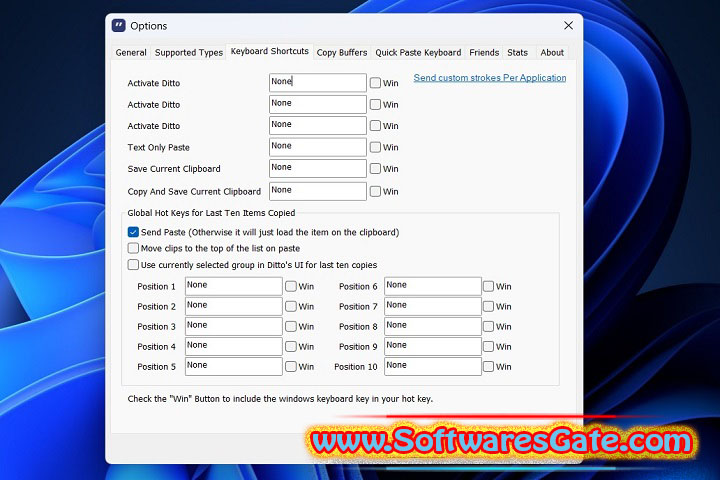Screen dimensions: 720x480
Task: Click the Position 1 hotkey field
Action: (234, 286)
